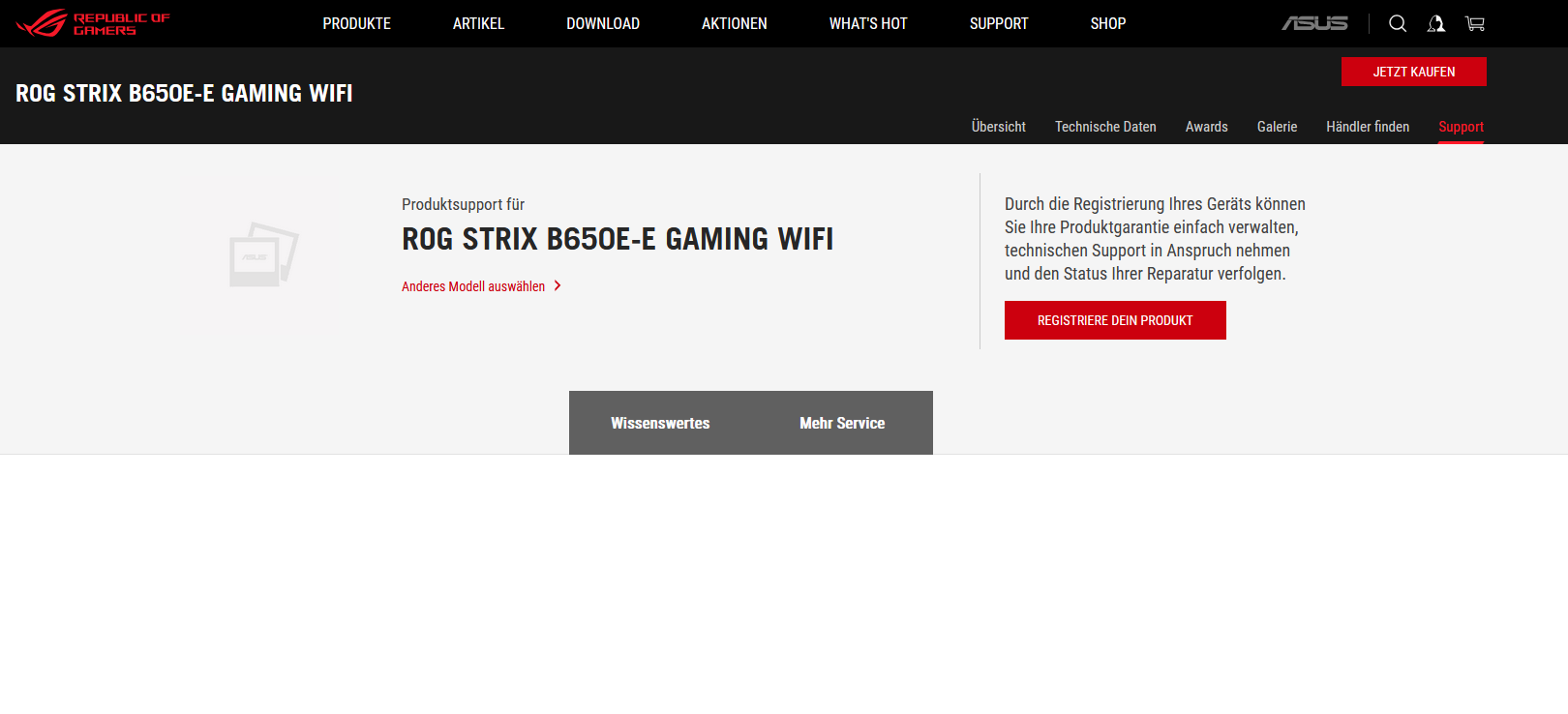
Task: Open the SUPPORT menu in top bar
Action: pos(999,23)
